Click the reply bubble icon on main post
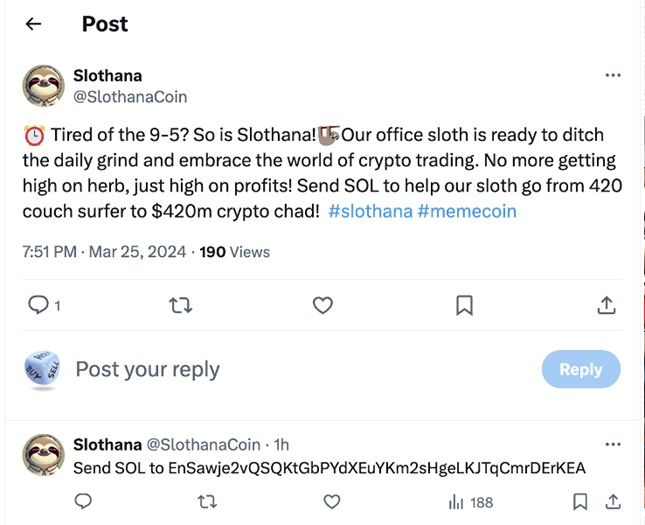 [x=38, y=305]
